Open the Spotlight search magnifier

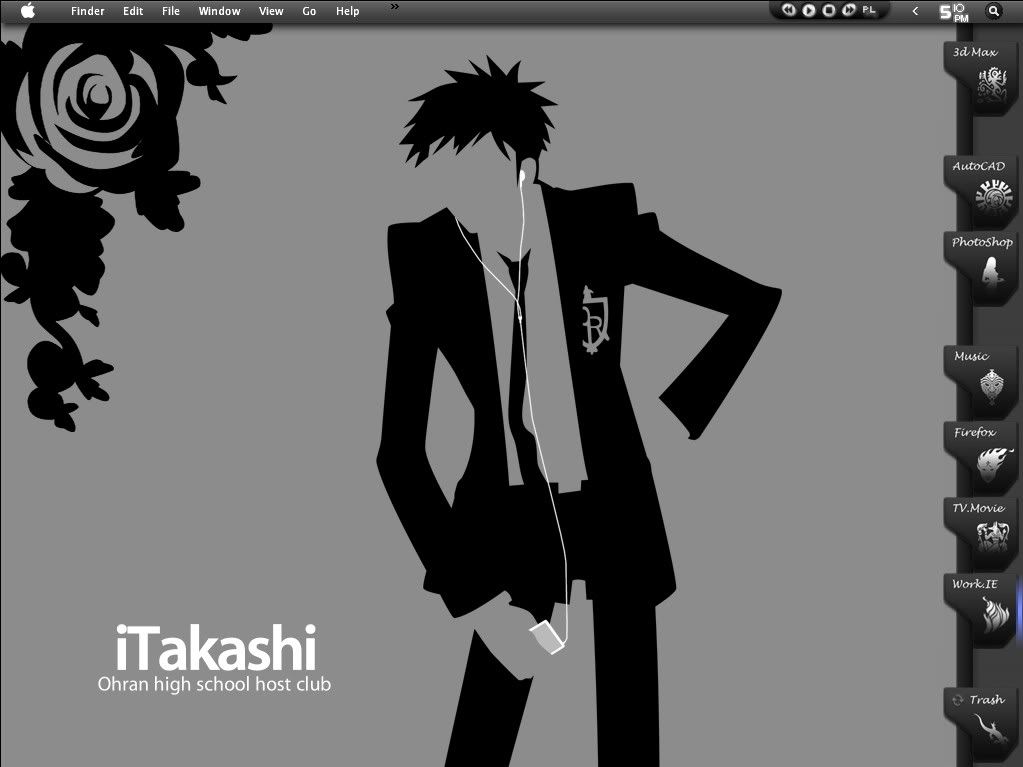coord(994,11)
